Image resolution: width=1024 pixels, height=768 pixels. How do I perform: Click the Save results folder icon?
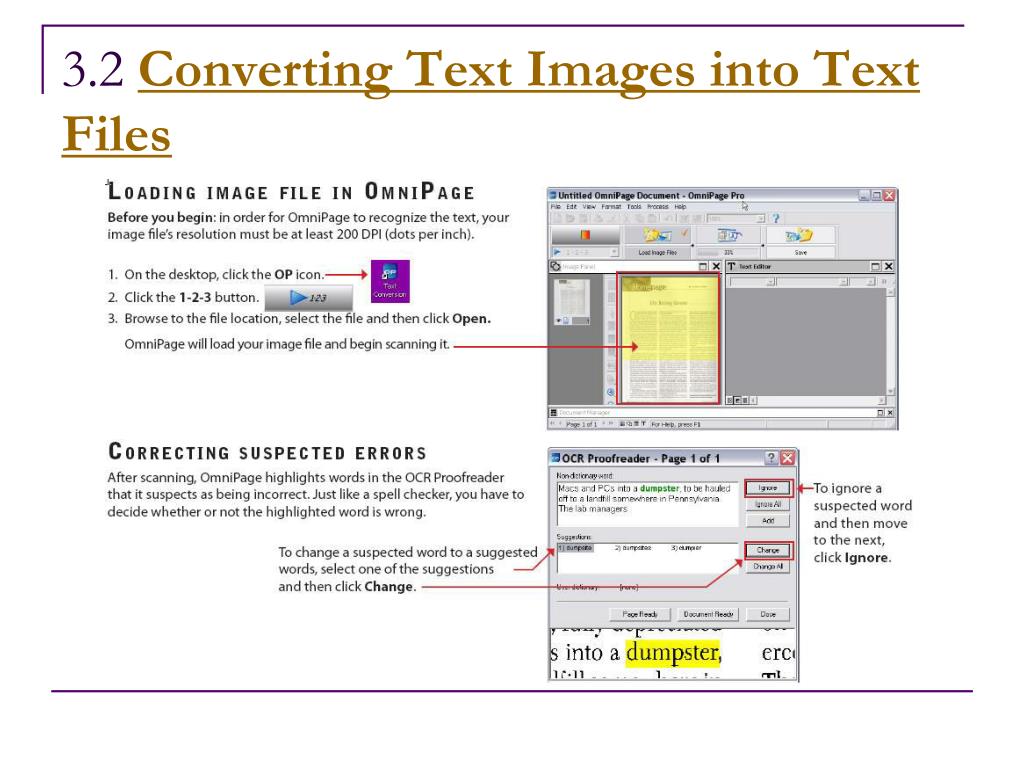(800, 234)
